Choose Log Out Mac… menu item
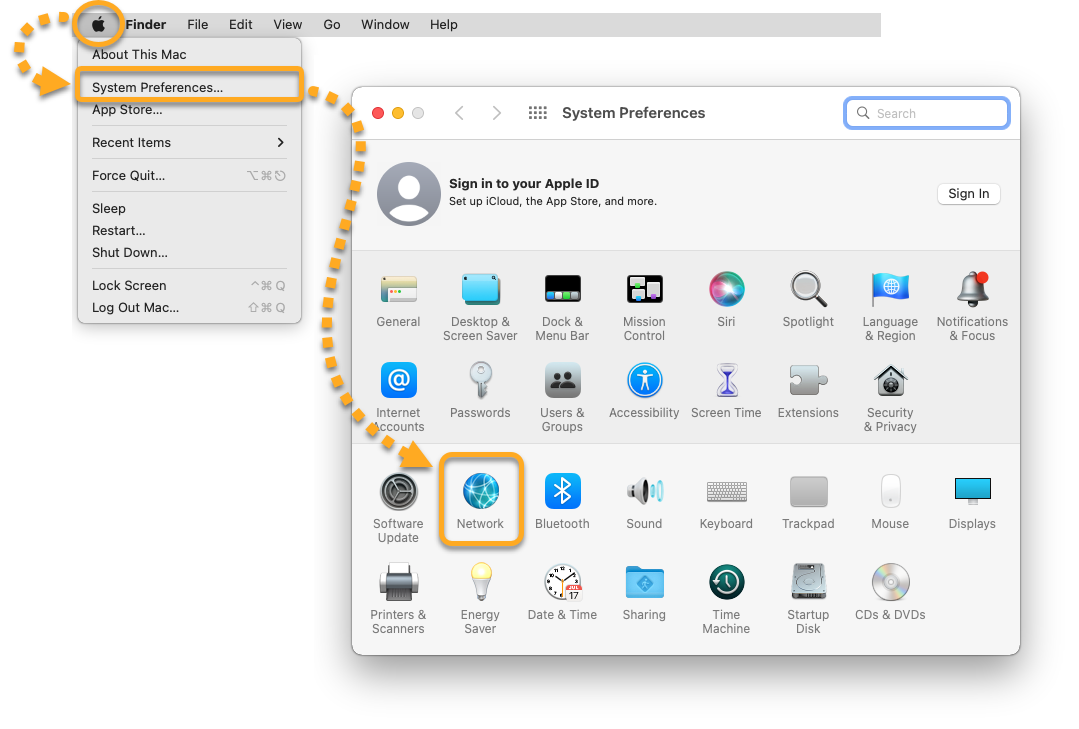1079x729 pixels. pyautogui.click(x=189, y=308)
